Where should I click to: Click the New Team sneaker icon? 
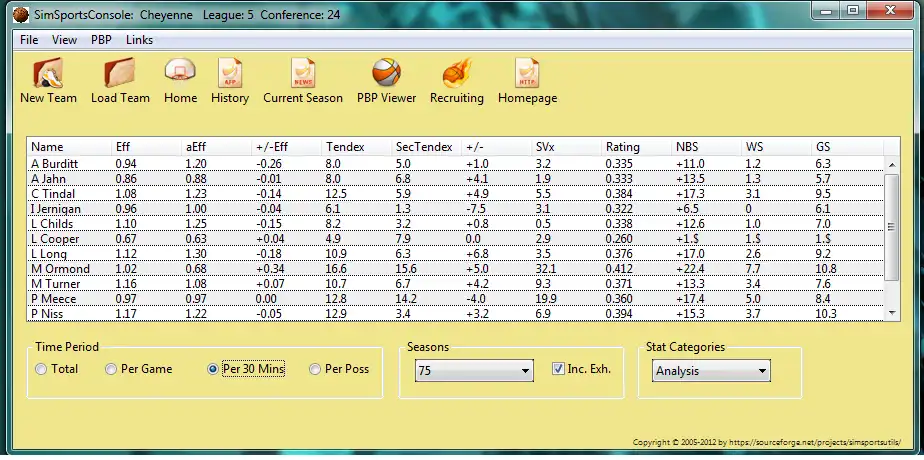point(48,72)
